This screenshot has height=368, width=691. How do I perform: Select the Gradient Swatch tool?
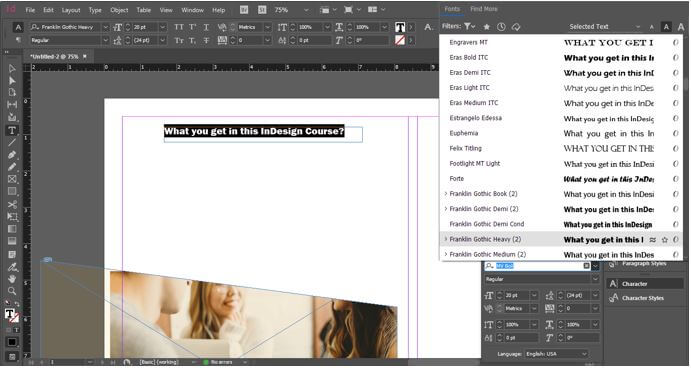pos(12,229)
